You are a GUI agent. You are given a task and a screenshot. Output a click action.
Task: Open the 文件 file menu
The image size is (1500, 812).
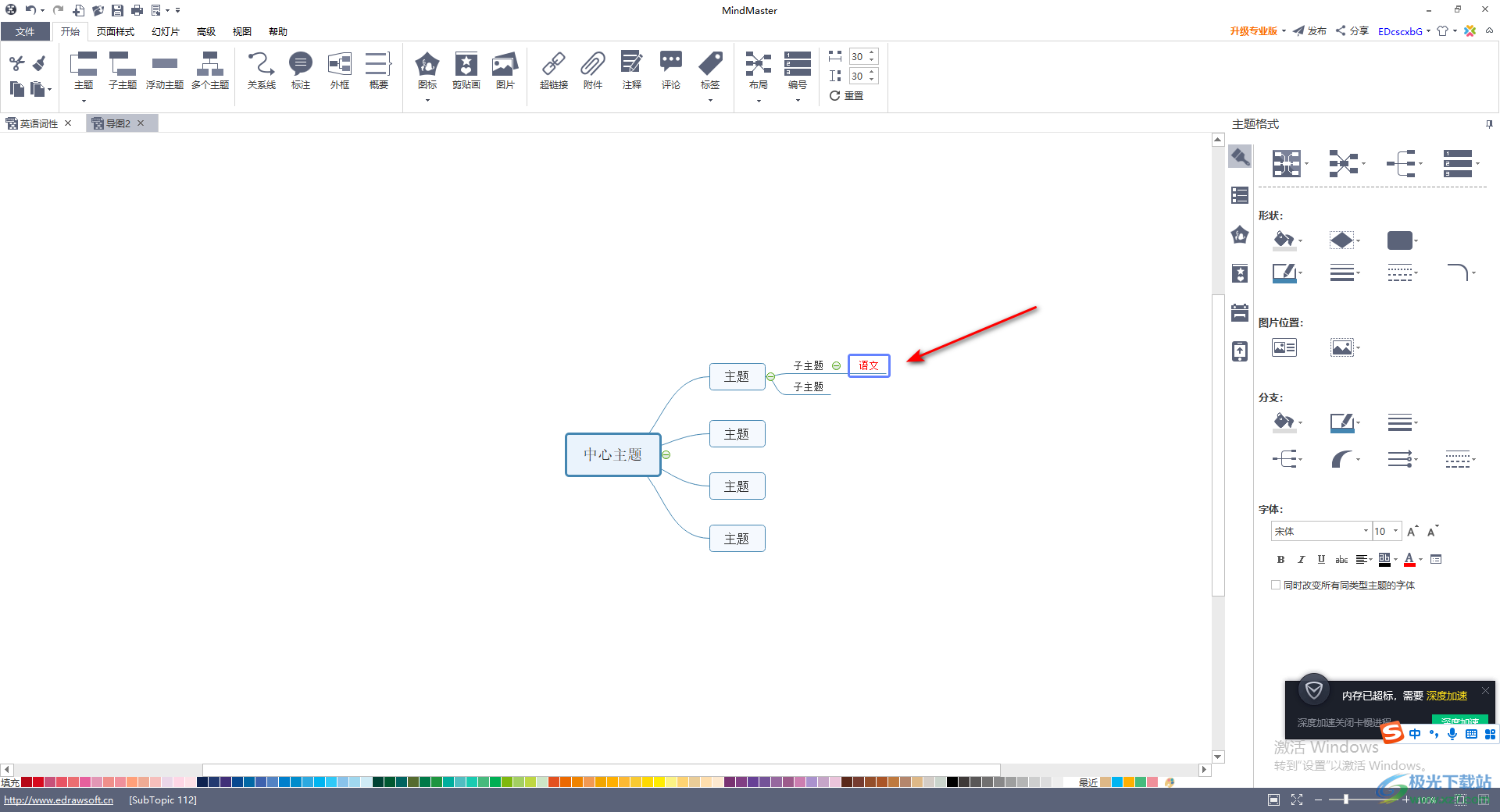(25, 31)
